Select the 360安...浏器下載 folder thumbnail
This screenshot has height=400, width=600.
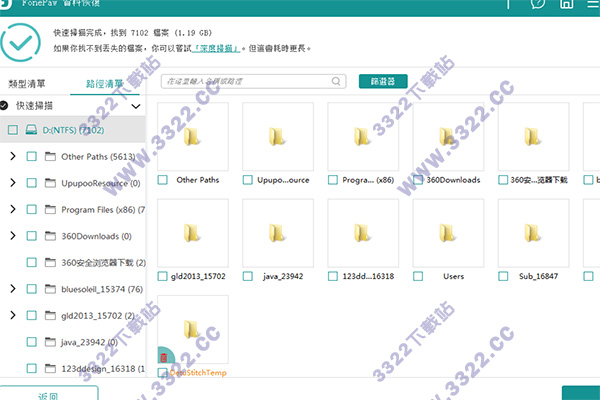[533, 137]
